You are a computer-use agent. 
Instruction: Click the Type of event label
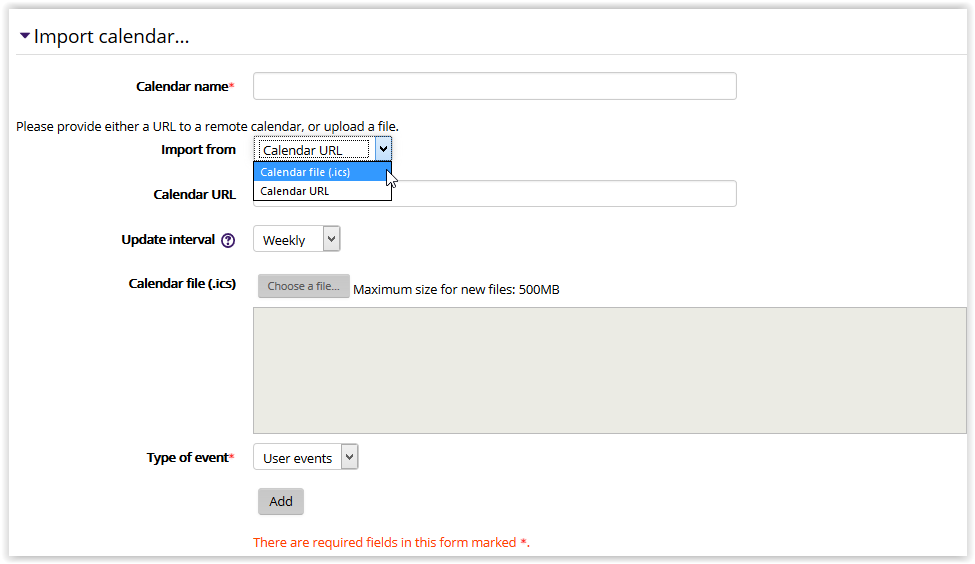pyautogui.click(x=187, y=458)
